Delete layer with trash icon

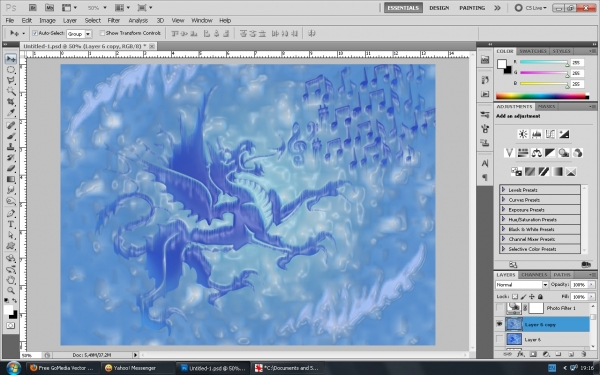click(x=584, y=354)
